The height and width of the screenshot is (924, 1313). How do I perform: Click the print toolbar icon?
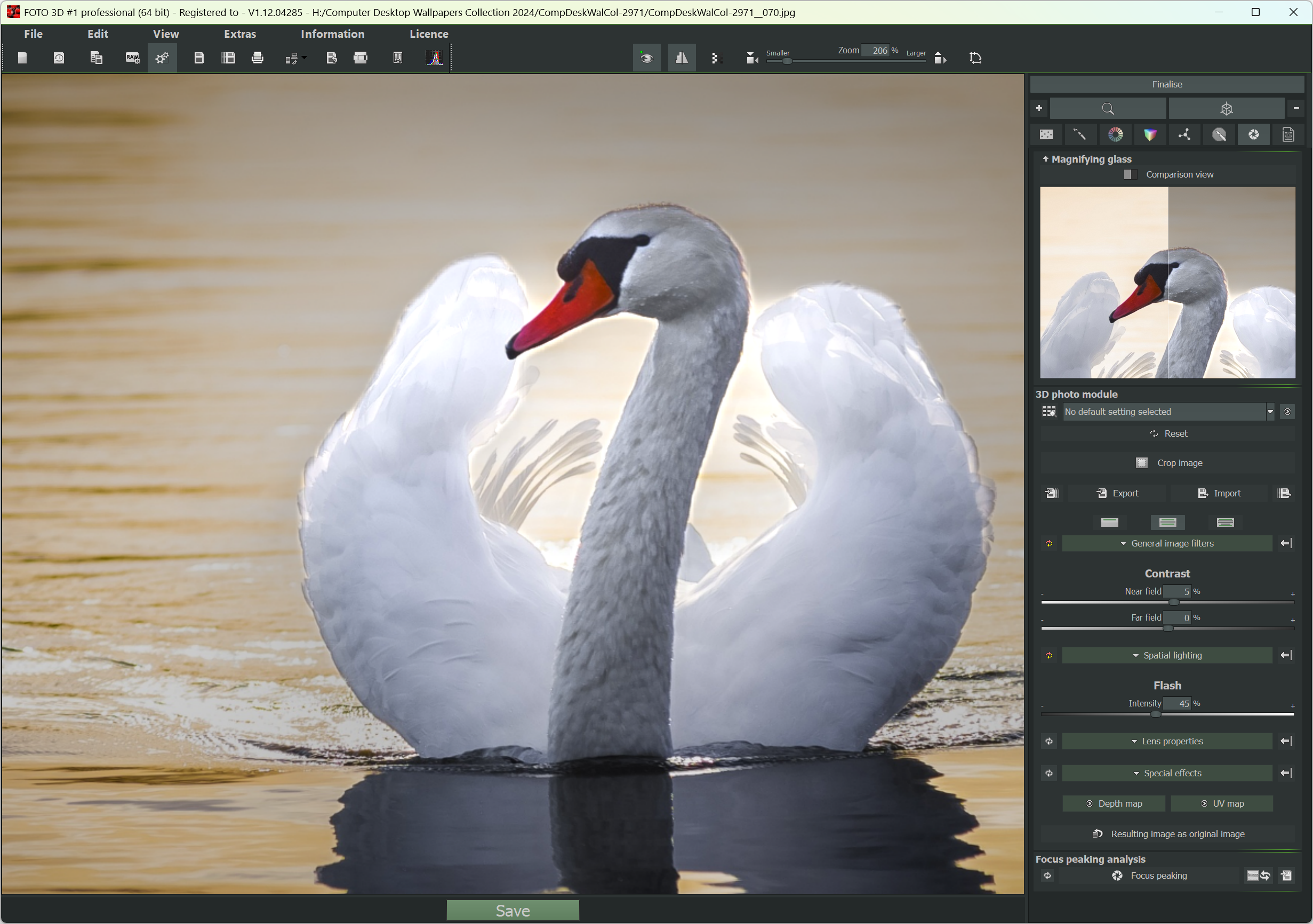click(x=258, y=58)
